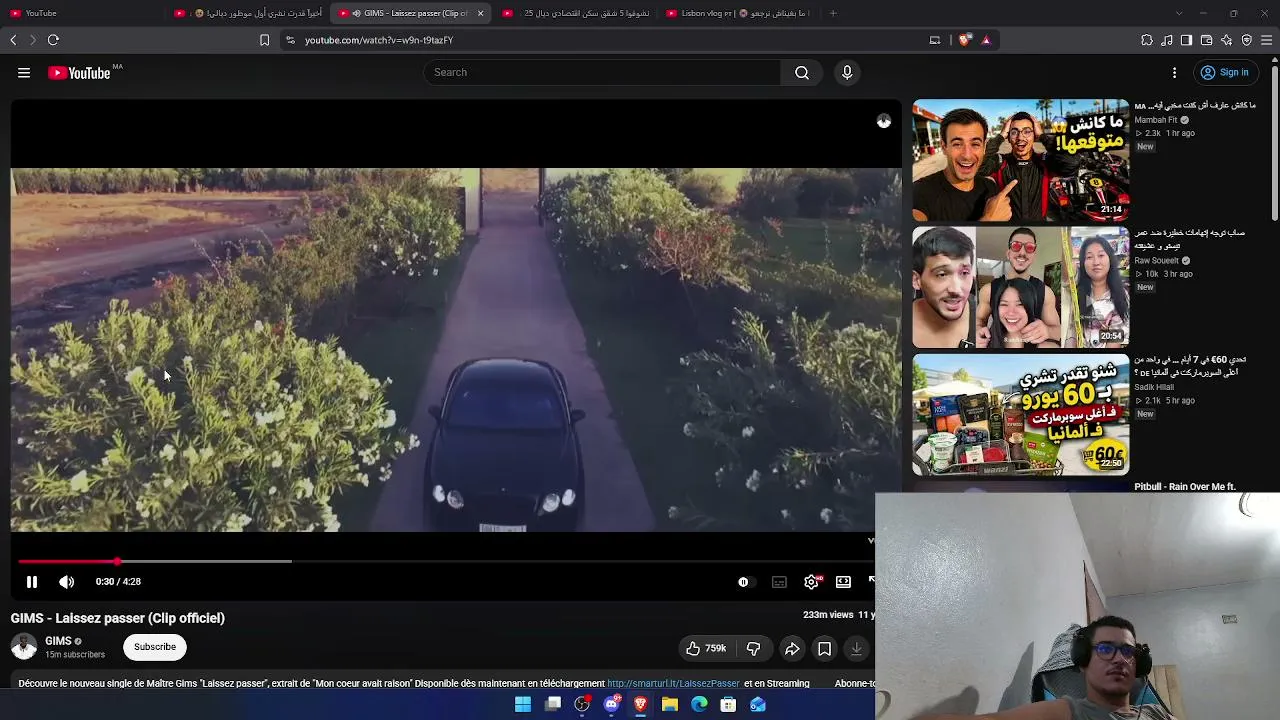The image size is (1280, 720).
Task: Switch to the second tab with Arabic title
Action: coord(248,13)
